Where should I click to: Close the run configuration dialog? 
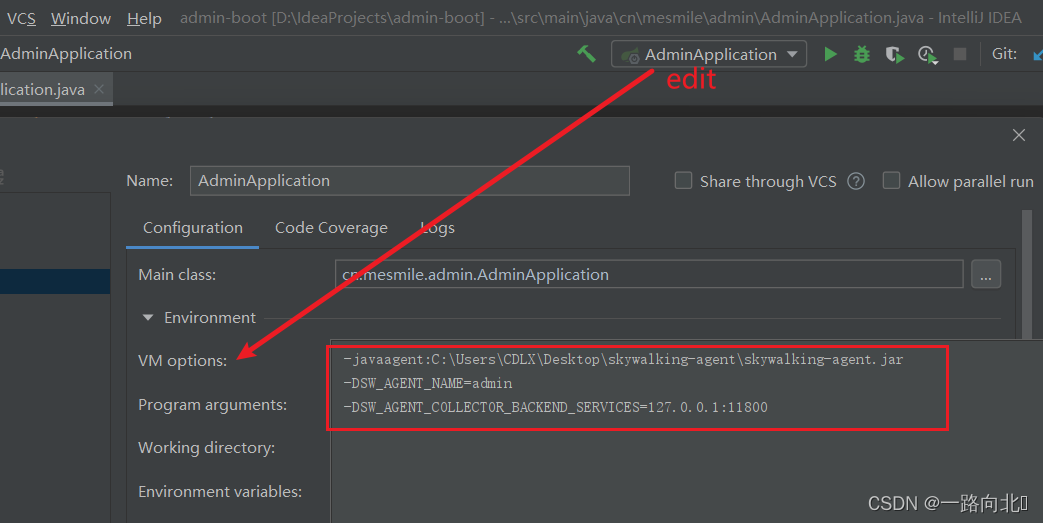[x=1018, y=135]
